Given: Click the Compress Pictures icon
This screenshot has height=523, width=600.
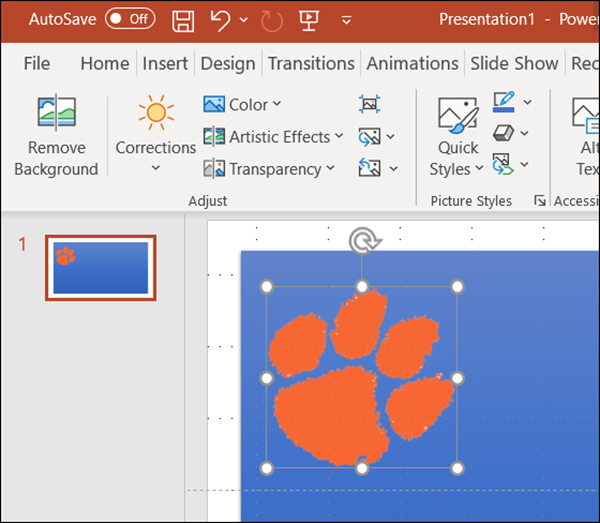Looking at the screenshot, I should [369, 104].
